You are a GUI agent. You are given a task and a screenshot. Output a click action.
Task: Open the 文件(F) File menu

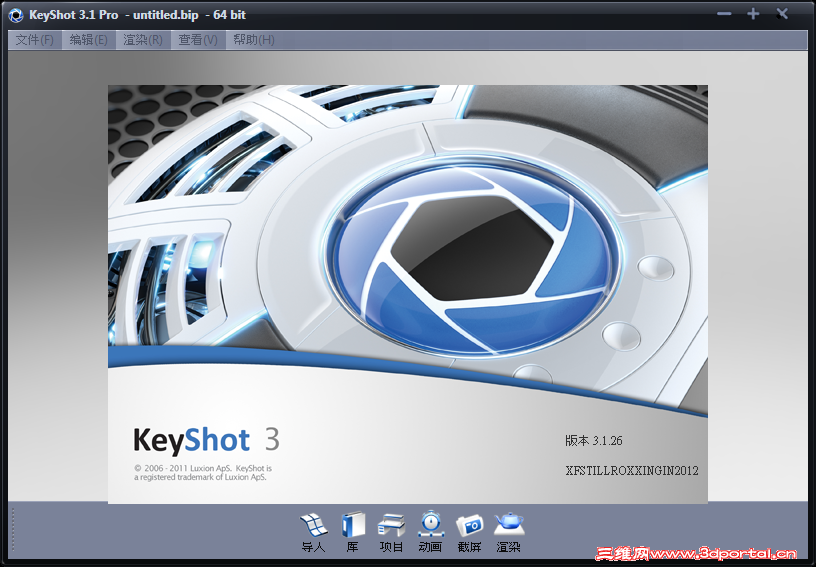34,40
